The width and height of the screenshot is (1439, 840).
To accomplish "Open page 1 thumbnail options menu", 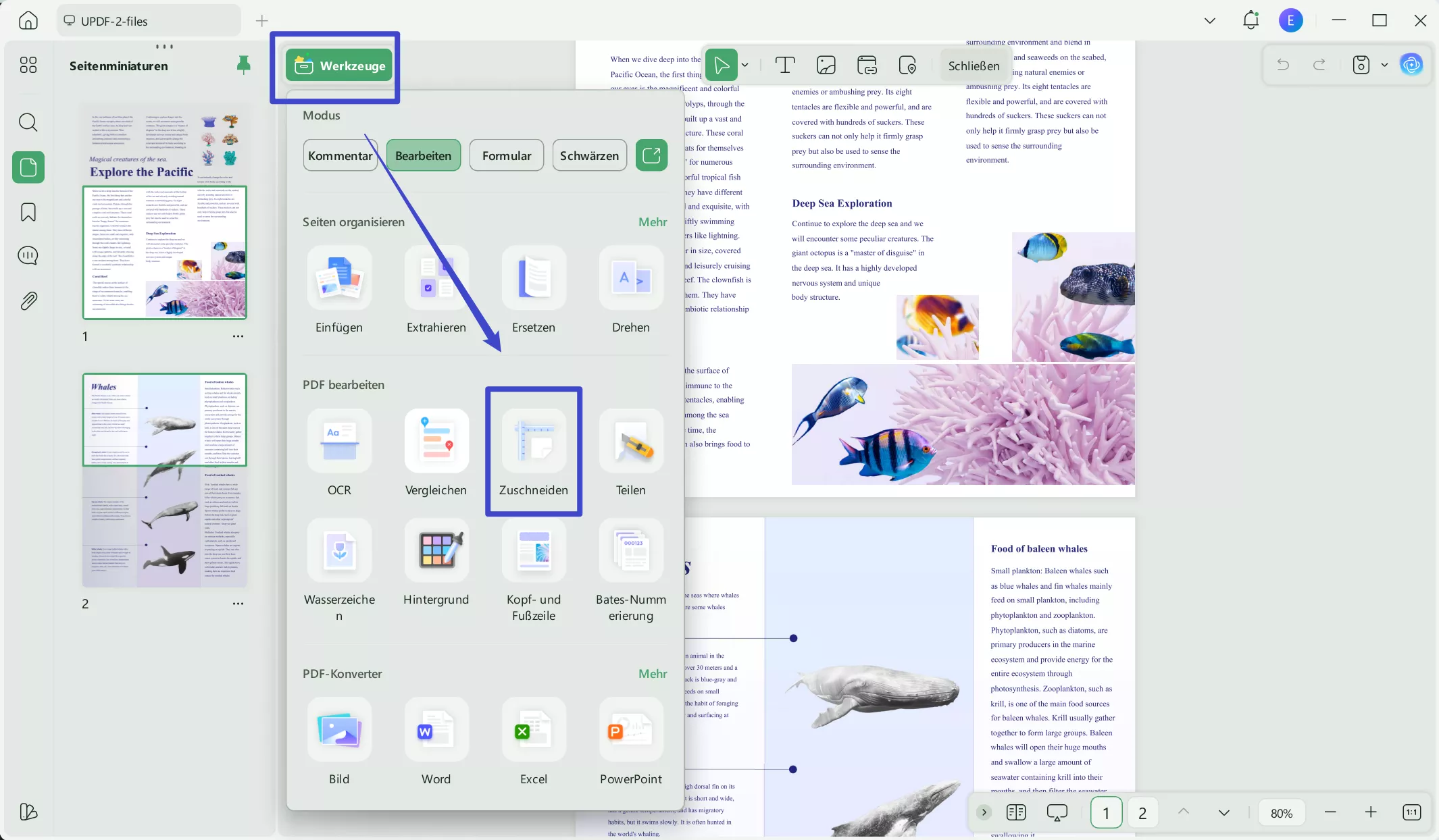I will tap(238, 336).
